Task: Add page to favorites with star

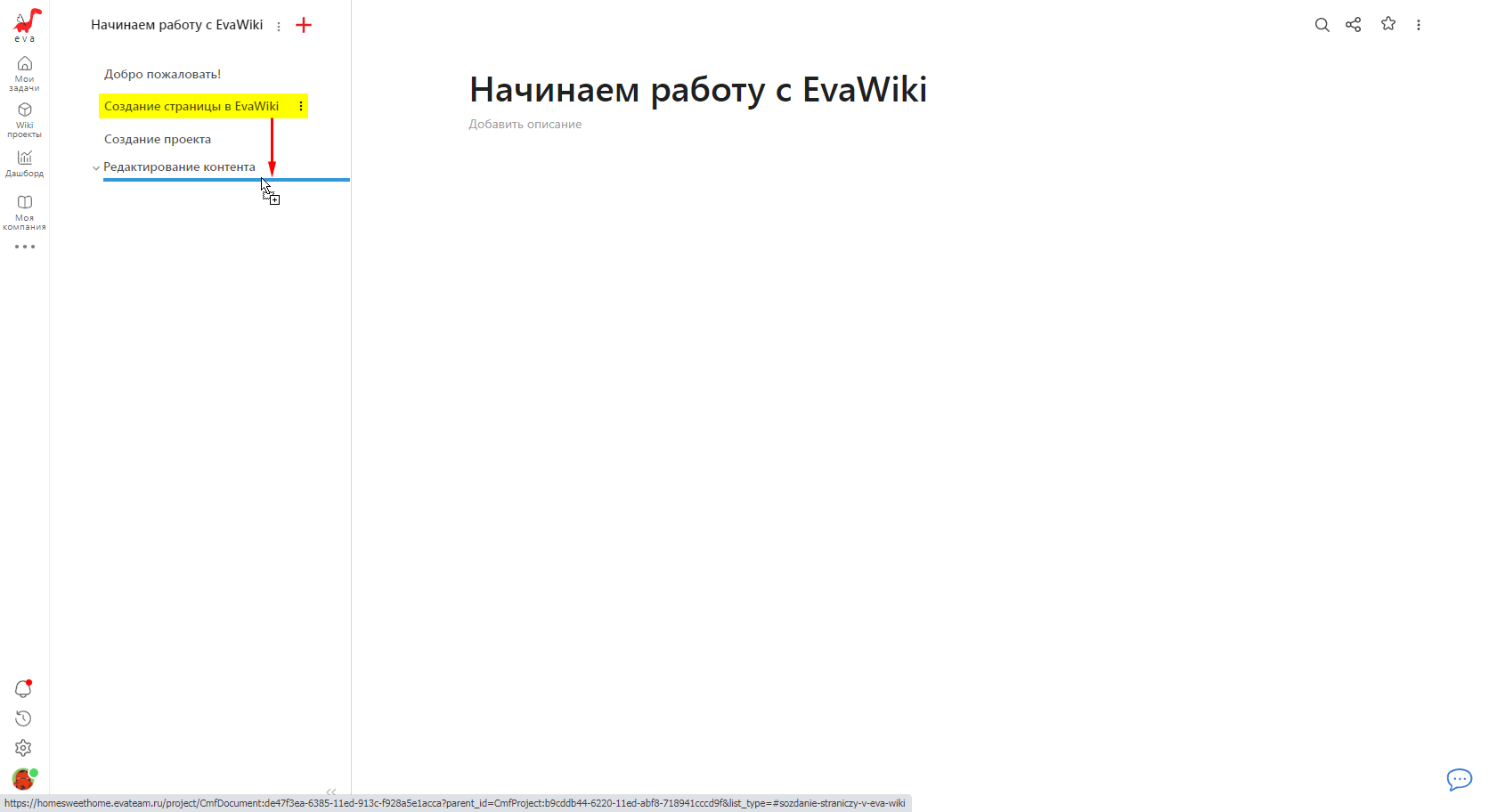Action: click(1387, 24)
